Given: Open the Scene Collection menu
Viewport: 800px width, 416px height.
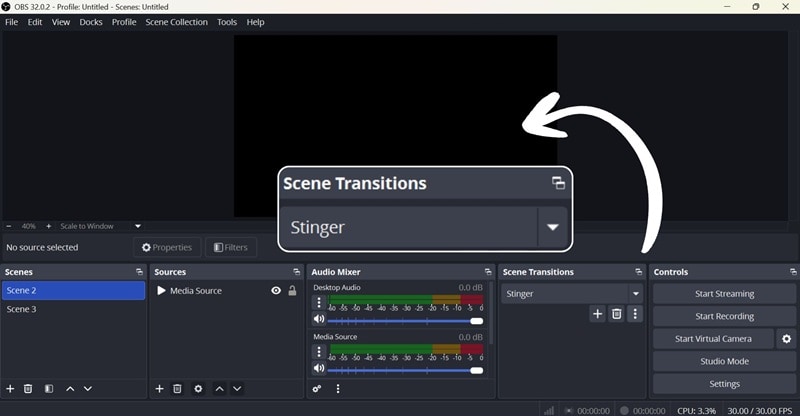Looking at the screenshot, I should (x=177, y=22).
